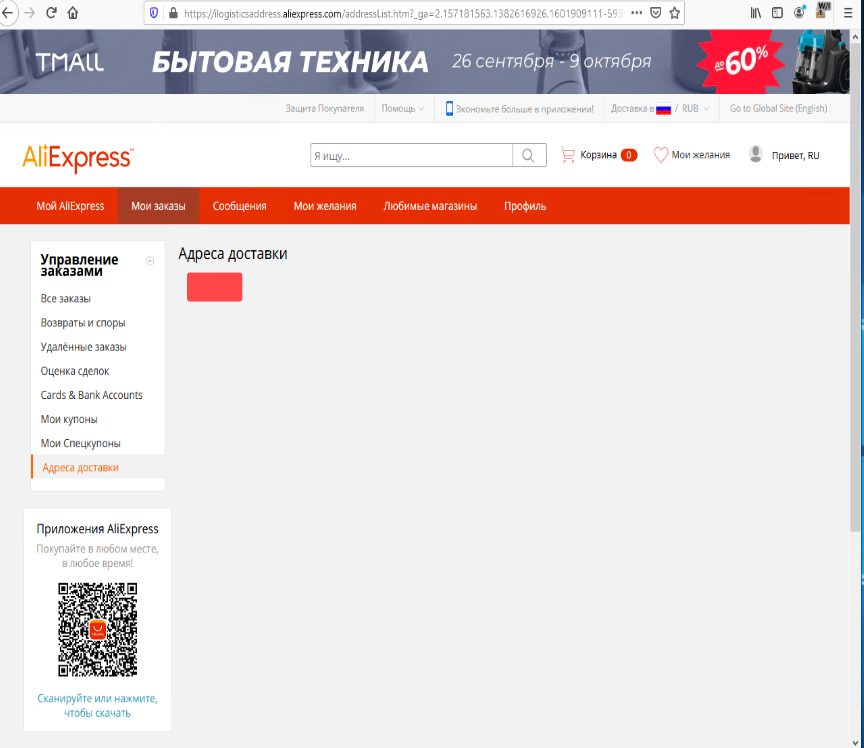Image resolution: width=864 pixels, height=748 pixels.
Task: Open Оценка сделок in sidebar
Action: (x=75, y=372)
